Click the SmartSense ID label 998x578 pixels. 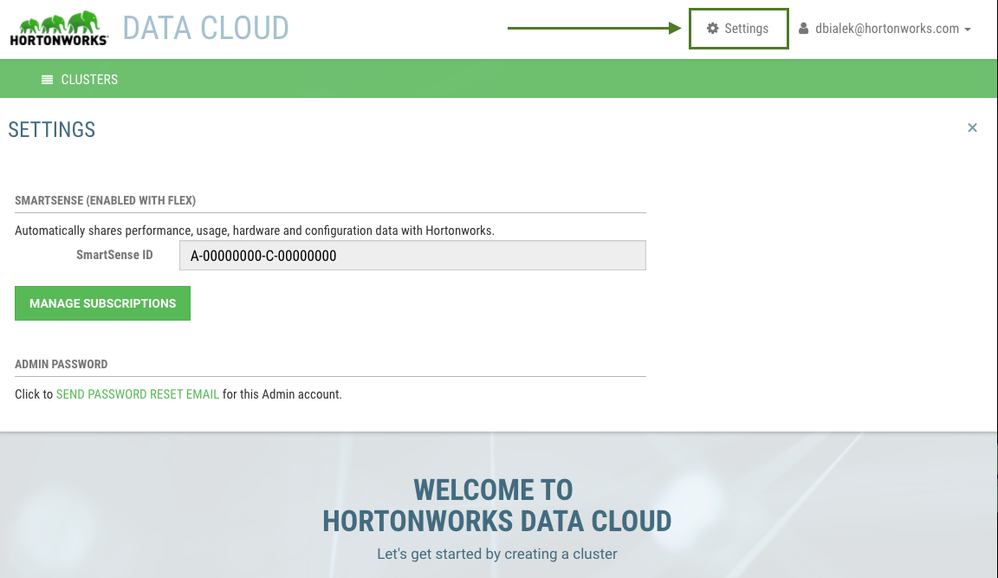(x=115, y=255)
